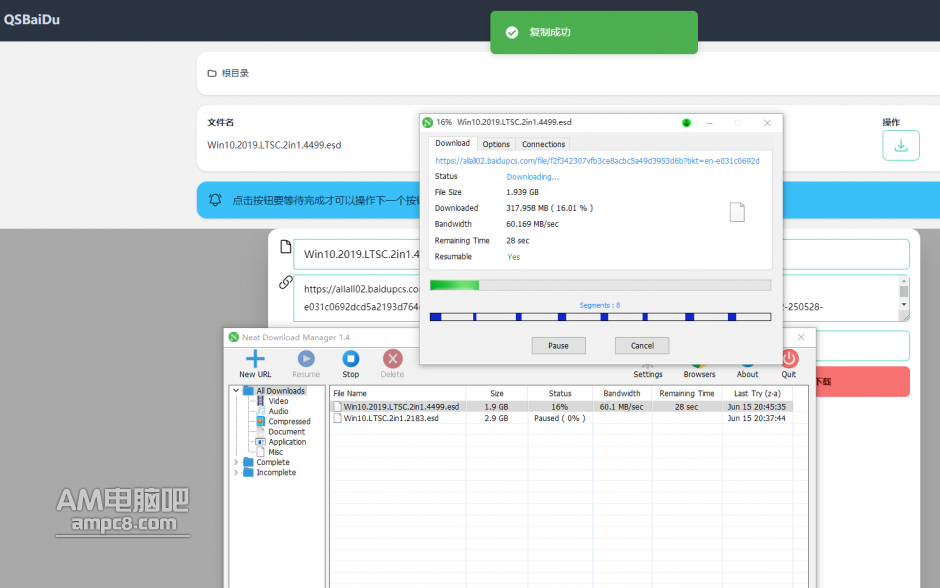This screenshot has height=588, width=940.
Task: Open the About toolbar item
Action: tap(747, 373)
